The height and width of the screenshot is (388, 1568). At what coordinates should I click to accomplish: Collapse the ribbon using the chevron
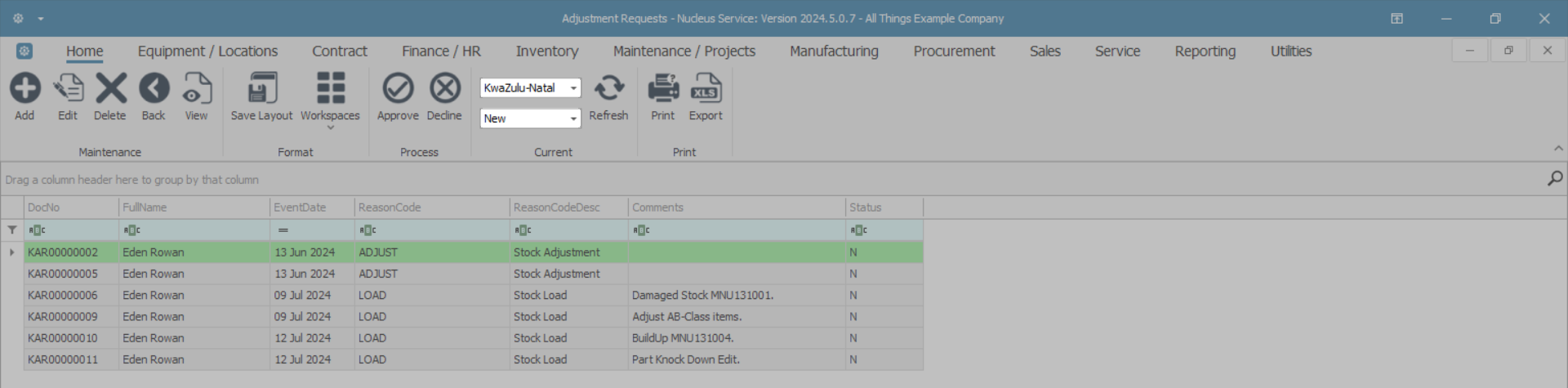pyautogui.click(x=1558, y=149)
